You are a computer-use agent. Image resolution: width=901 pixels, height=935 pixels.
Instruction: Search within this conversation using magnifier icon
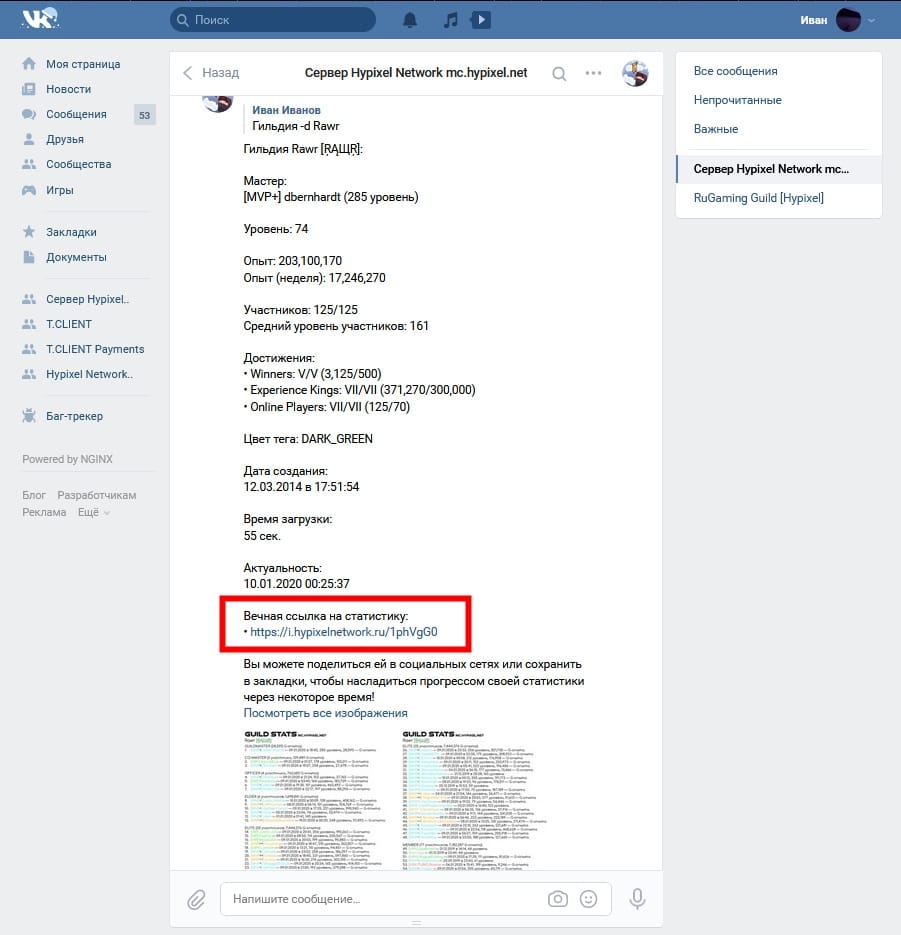[559, 73]
